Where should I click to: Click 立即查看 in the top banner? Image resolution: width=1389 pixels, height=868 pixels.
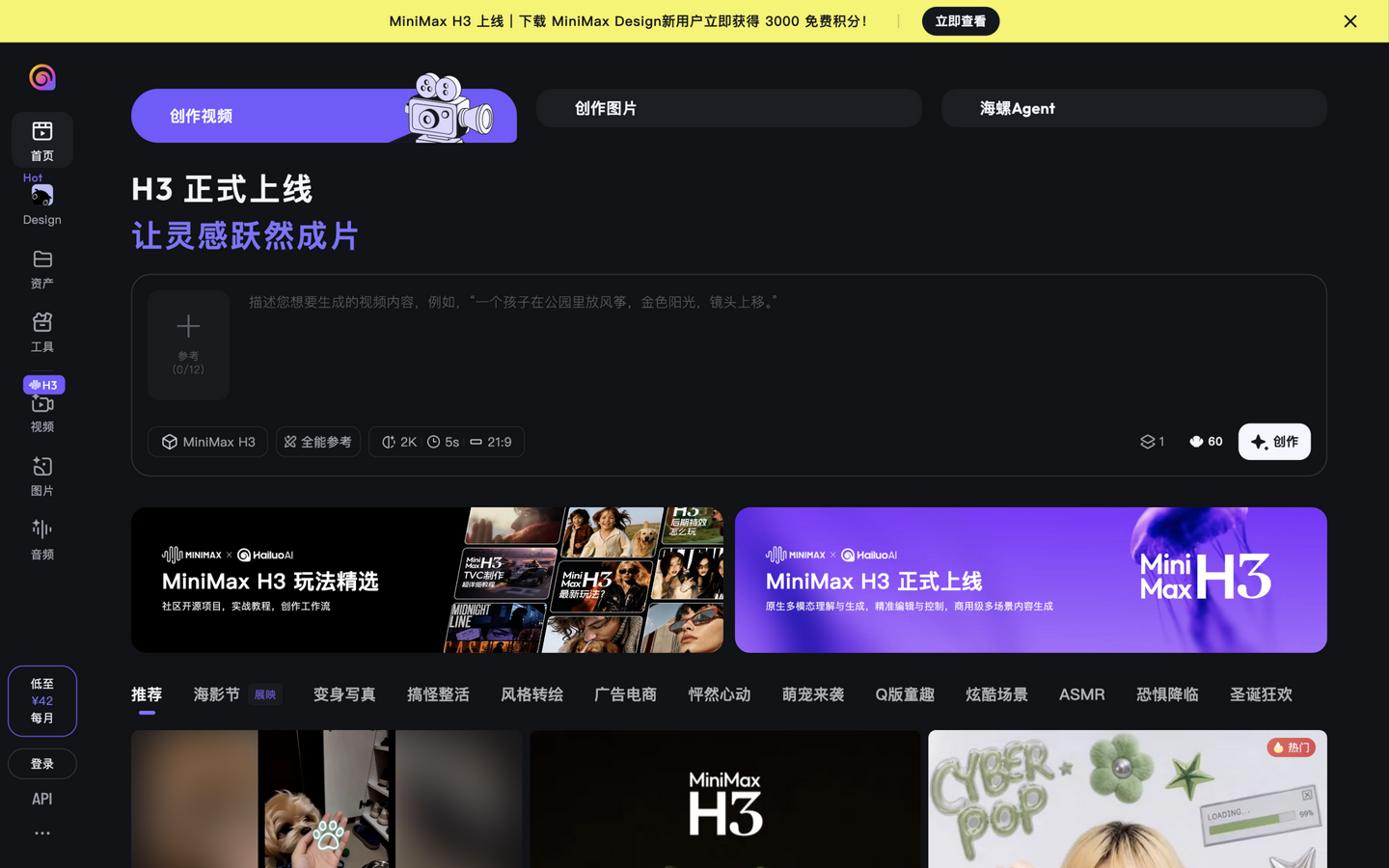[x=961, y=21]
